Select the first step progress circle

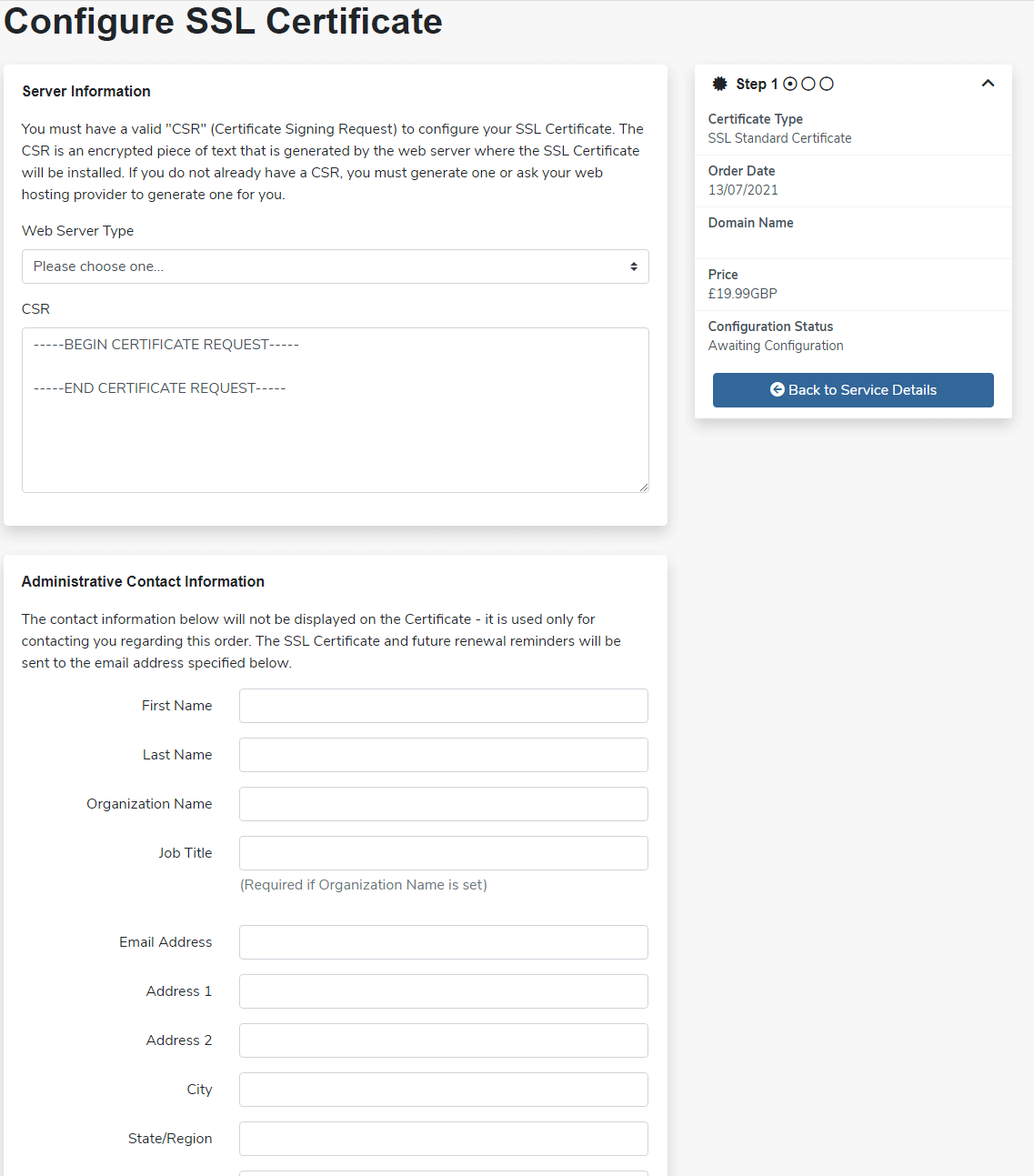click(789, 83)
